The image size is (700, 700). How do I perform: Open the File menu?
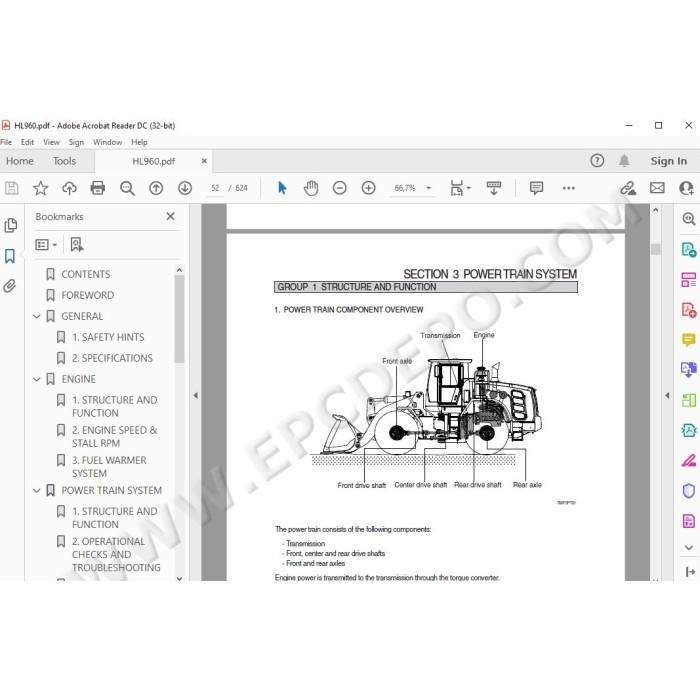coord(6,142)
